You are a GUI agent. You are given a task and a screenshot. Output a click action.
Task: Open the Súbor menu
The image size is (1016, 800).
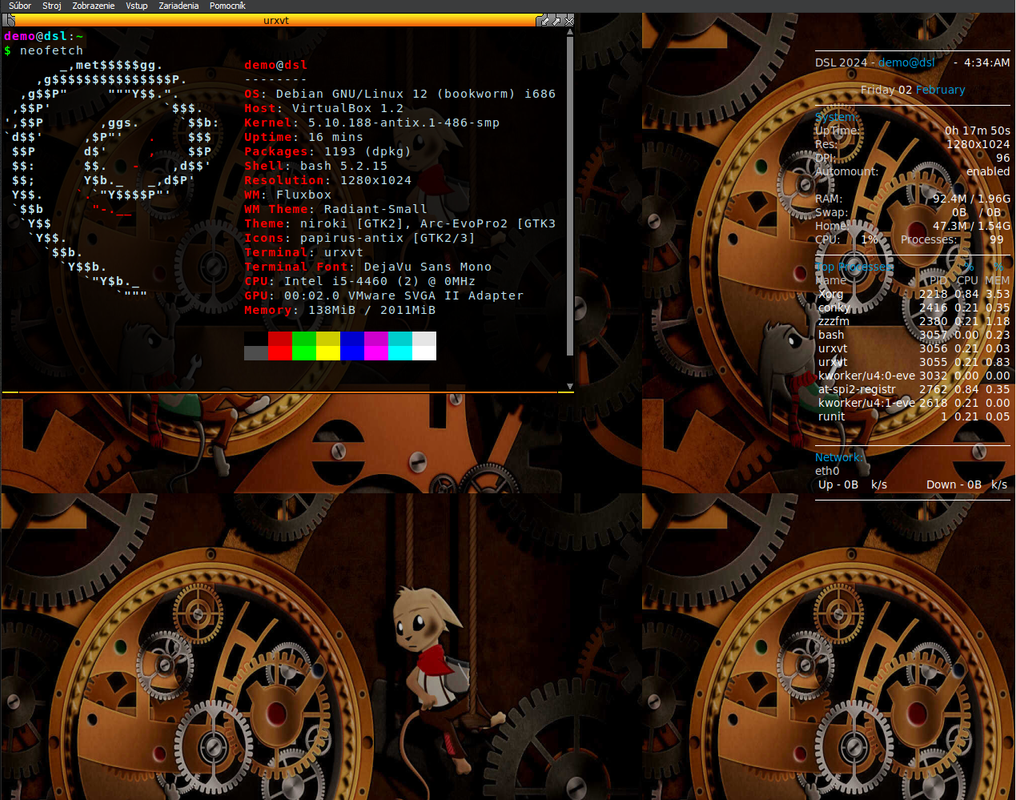[20, 6]
